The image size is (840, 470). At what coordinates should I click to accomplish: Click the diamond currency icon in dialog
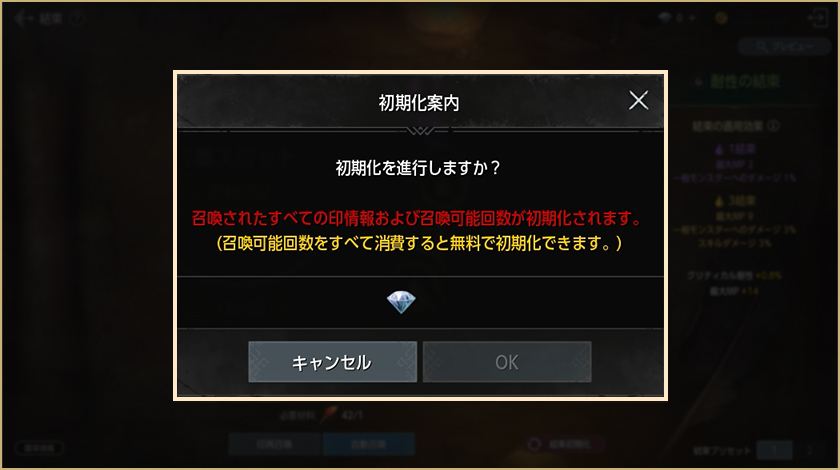[401, 302]
